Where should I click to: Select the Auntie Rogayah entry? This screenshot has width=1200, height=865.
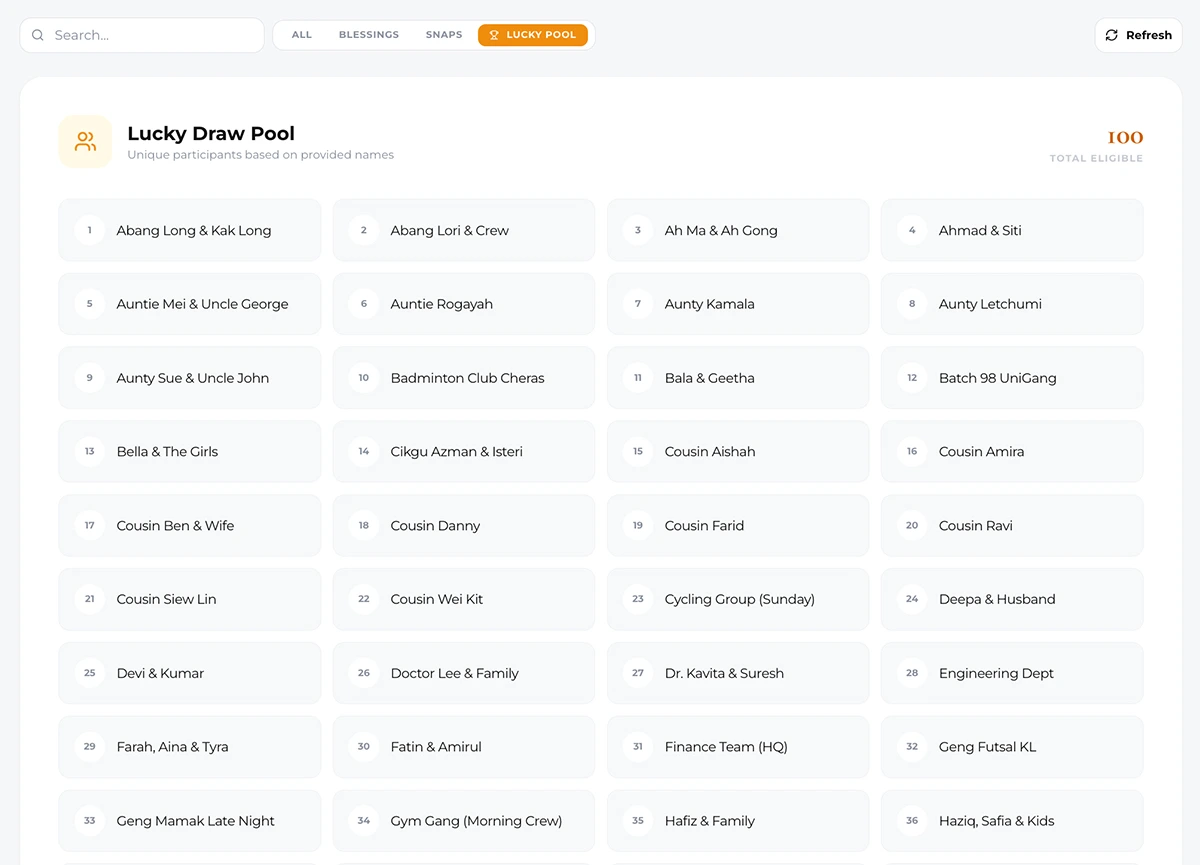[463, 304]
